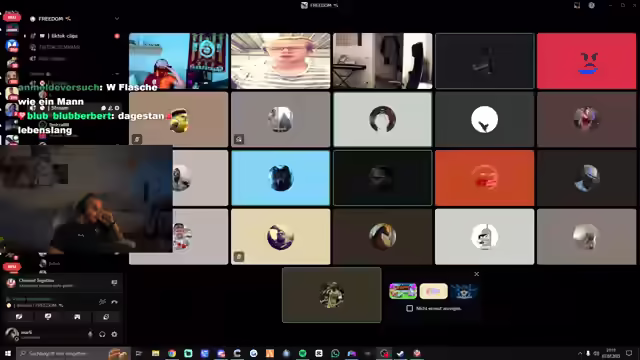Close the activity suggestions popup
This screenshot has width=640, height=360.
point(476,274)
